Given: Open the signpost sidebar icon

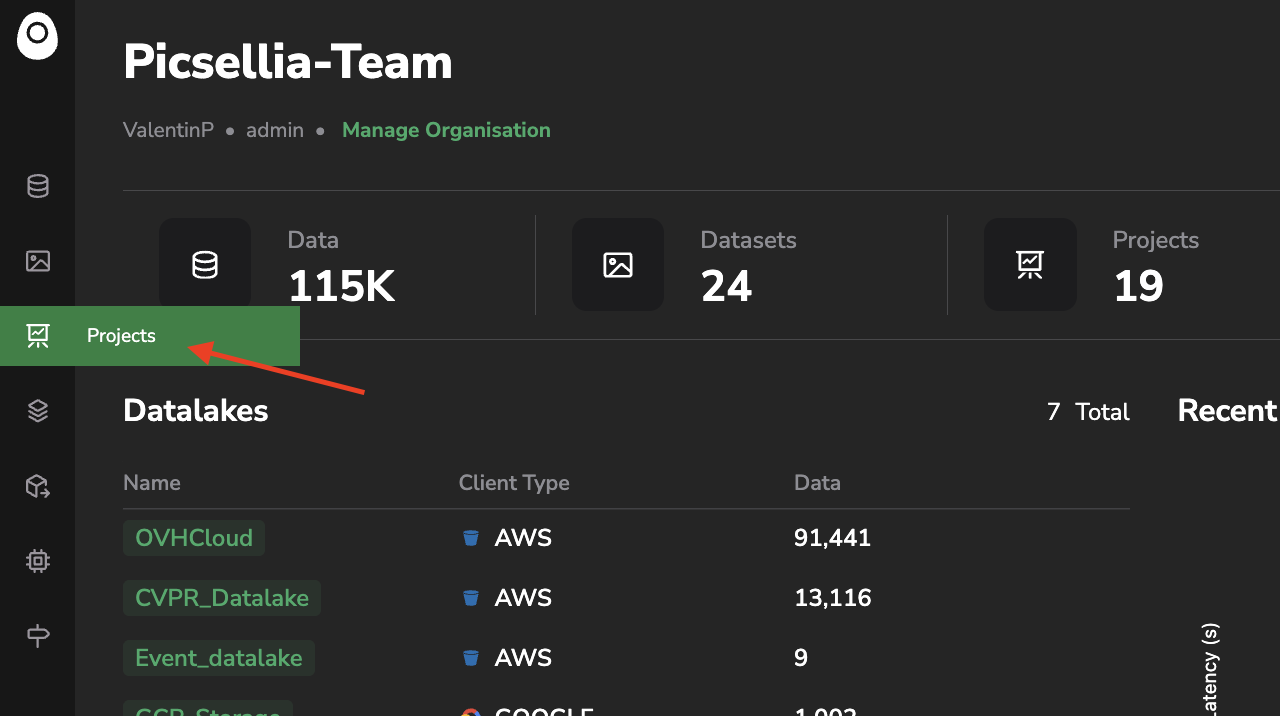Looking at the screenshot, I should 38,636.
